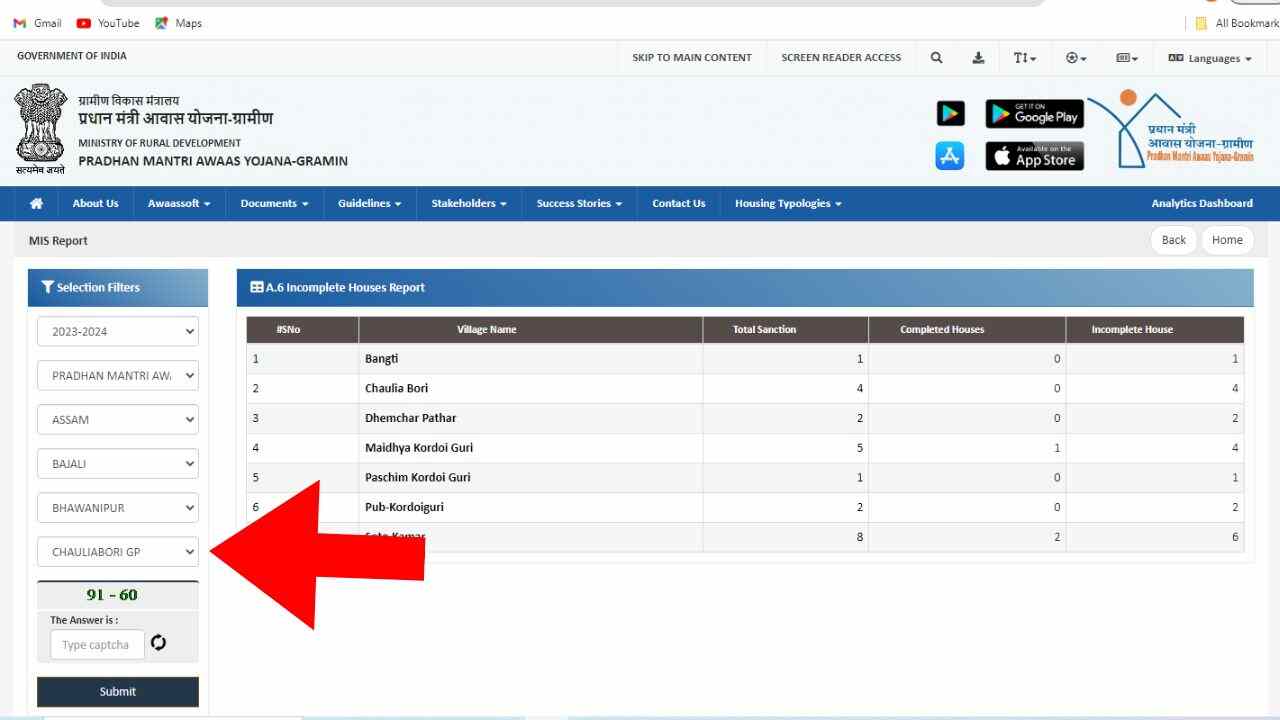Open the accessibility options dropdown
Screen dimensions: 1280x720
pyautogui.click(x=1076, y=58)
